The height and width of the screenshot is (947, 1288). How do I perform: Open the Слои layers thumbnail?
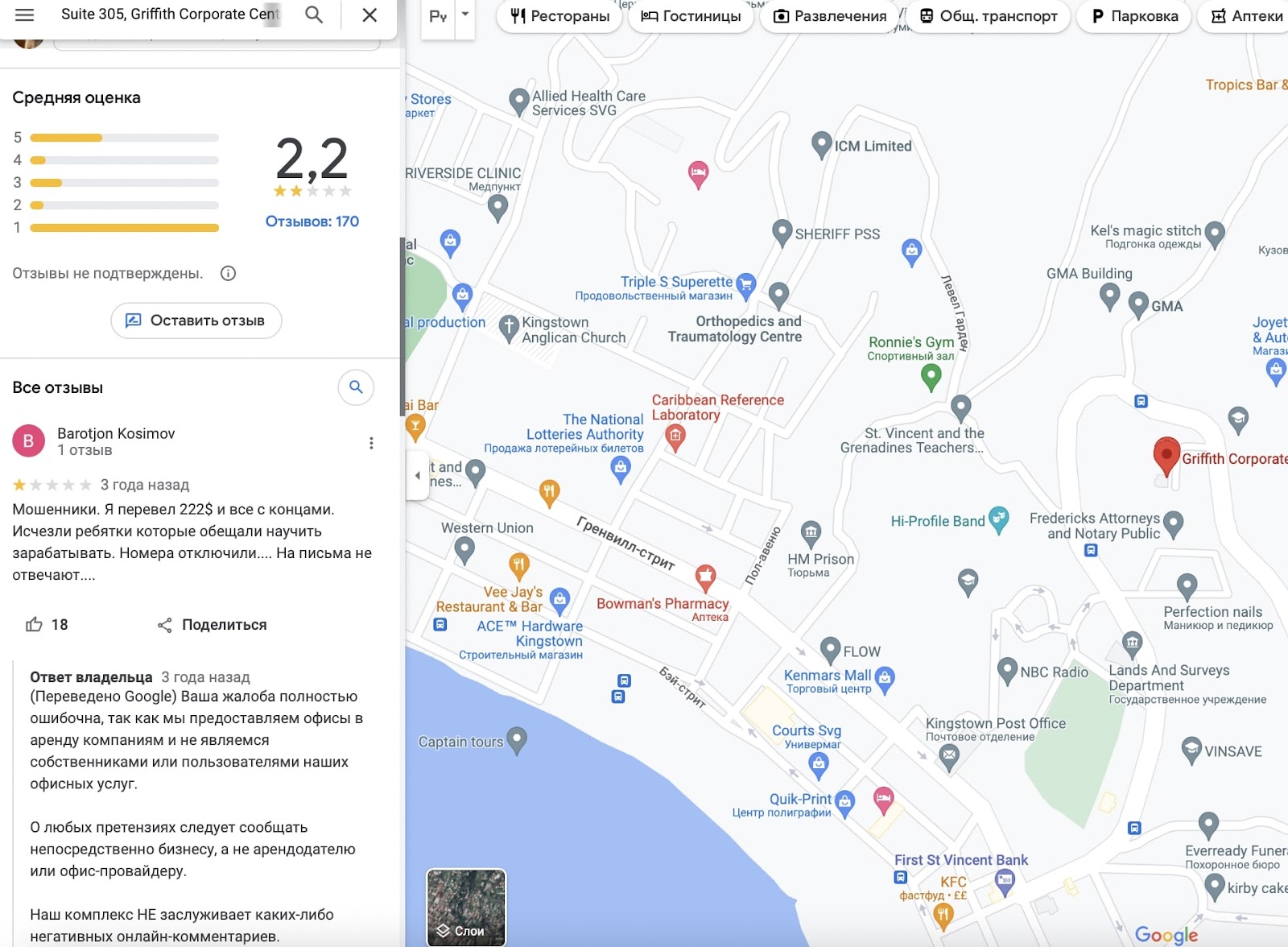pyautogui.click(x=466, y=907)
